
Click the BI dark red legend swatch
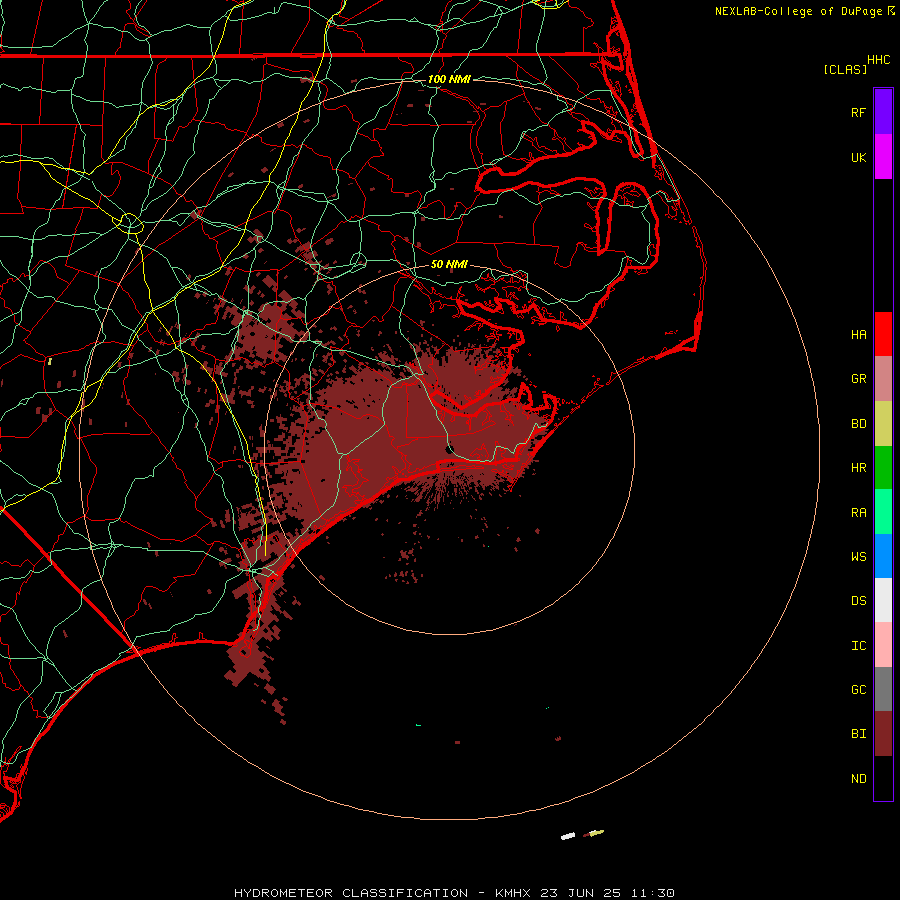883,734
